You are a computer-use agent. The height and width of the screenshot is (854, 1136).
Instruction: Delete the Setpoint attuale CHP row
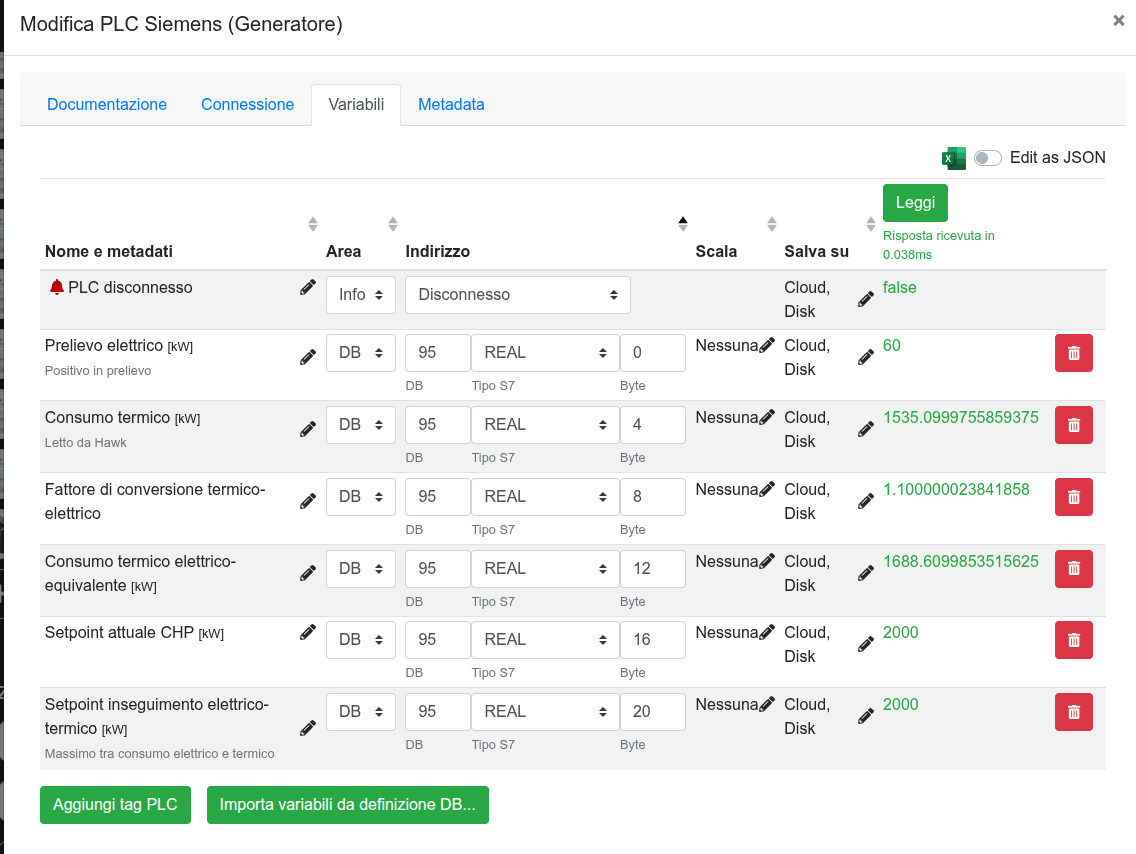coord(1073,640)
